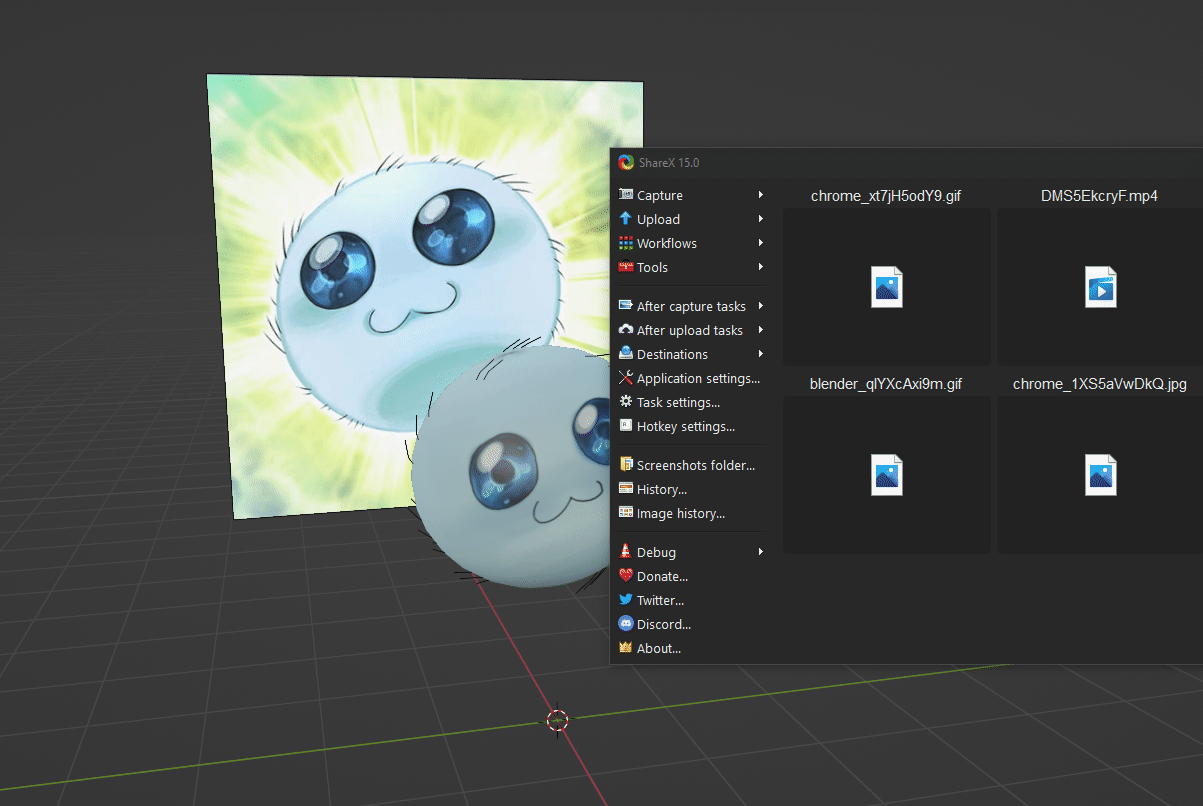Click the Task settings gear icon
Screen dimensions: 1203x806
[x=626, y=402]
